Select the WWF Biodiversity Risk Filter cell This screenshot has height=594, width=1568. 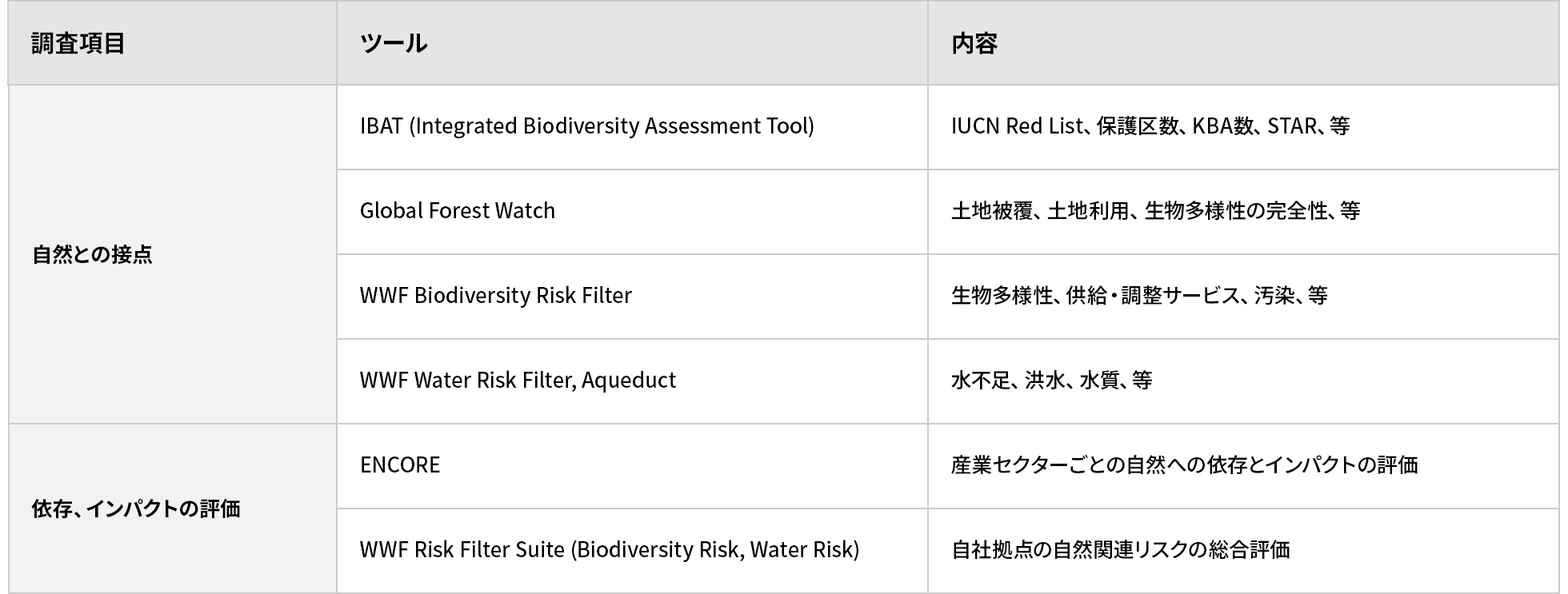[x=632, y=297]
